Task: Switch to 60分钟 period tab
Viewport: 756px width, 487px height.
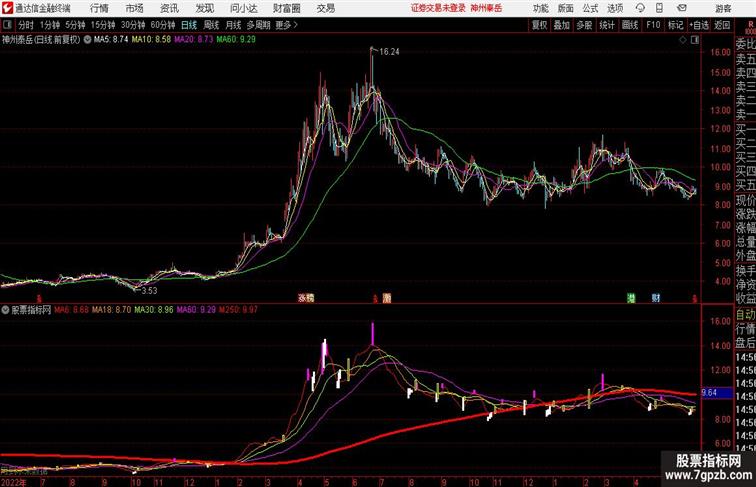Action: (163, 25)
